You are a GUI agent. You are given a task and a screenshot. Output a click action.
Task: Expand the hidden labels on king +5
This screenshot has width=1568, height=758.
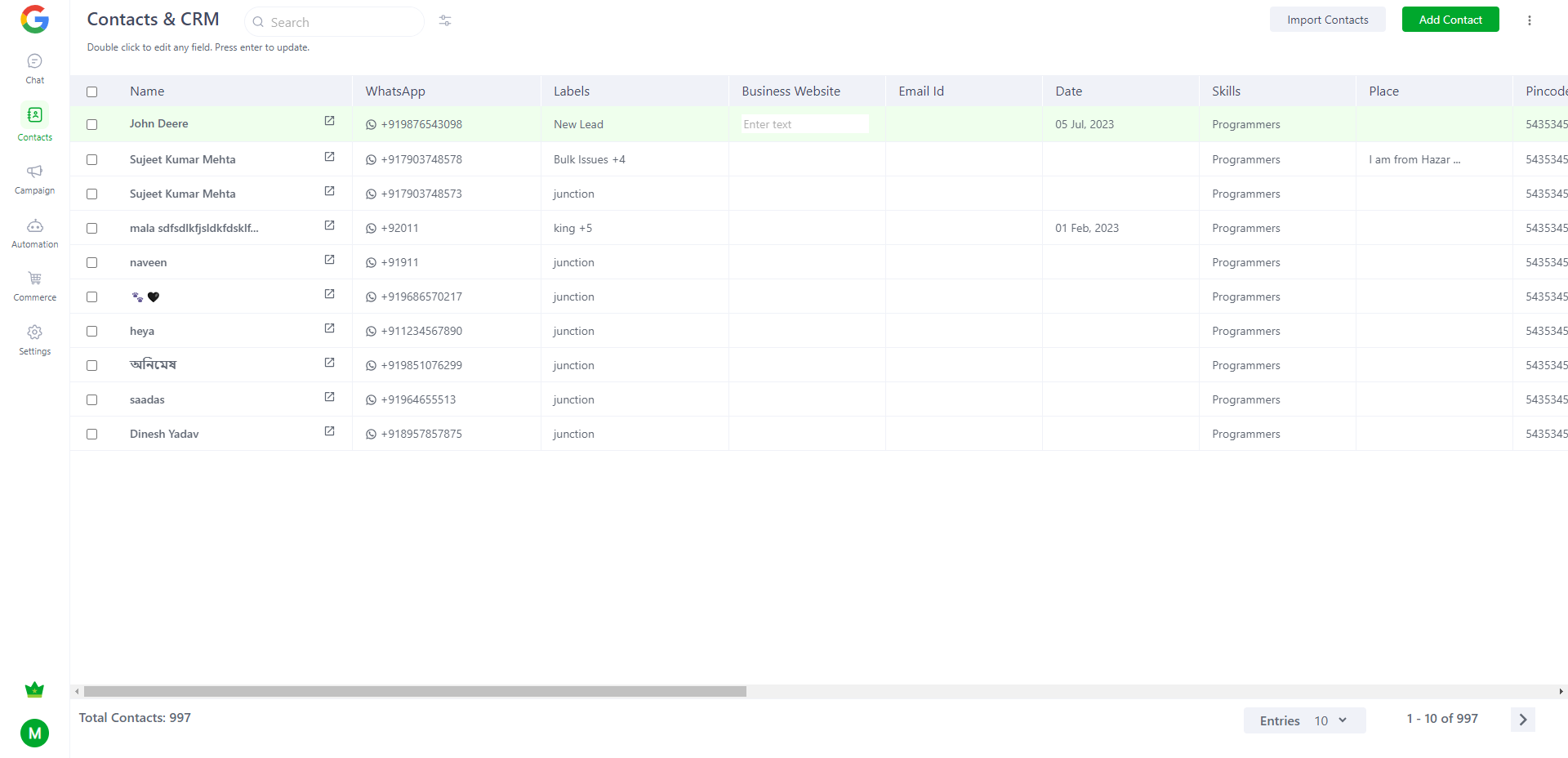tap(585, 228)
